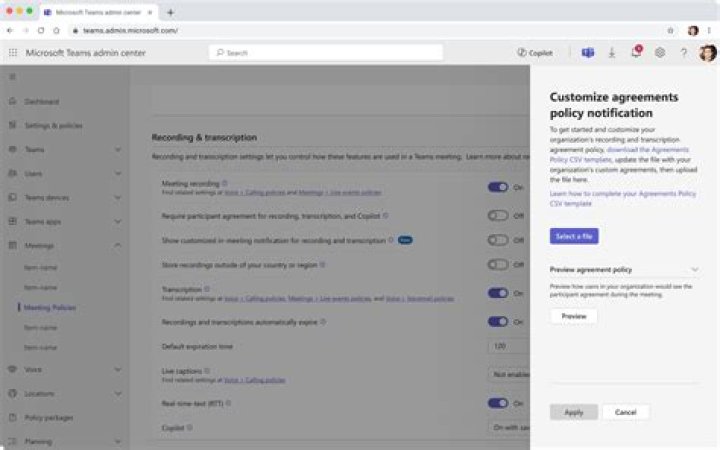Toggle Real-time text (RTT) switch
The height and width of the screenshot is (450, 720).
498,403
